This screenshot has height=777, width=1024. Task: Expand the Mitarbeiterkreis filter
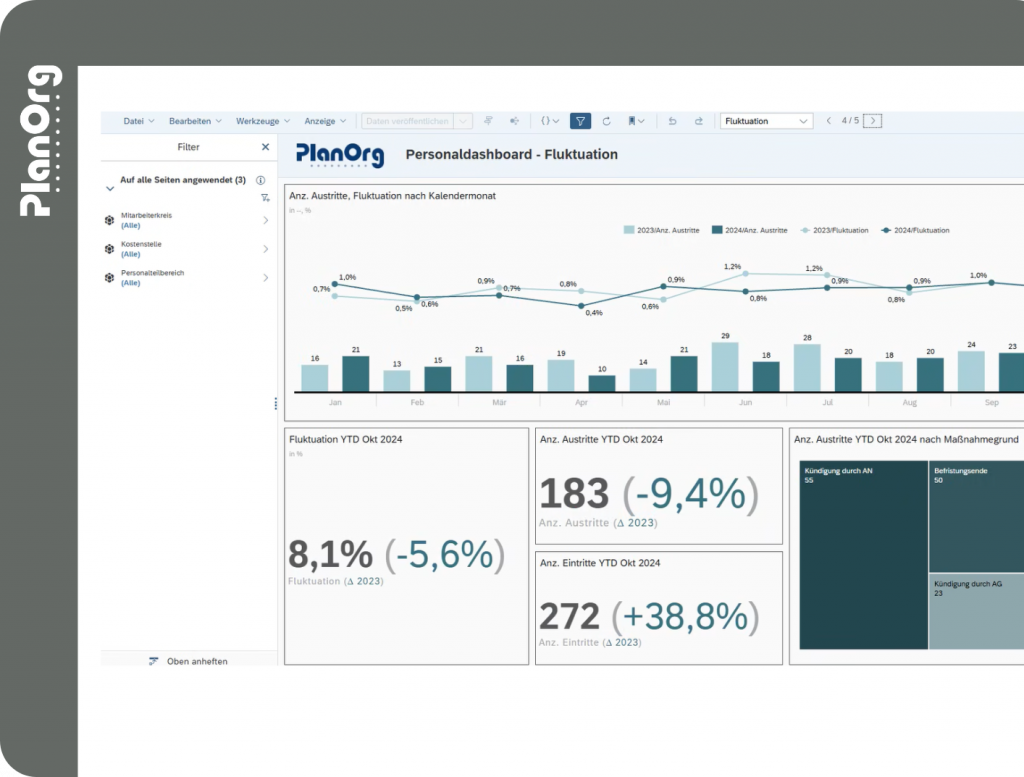click(265, 220)
